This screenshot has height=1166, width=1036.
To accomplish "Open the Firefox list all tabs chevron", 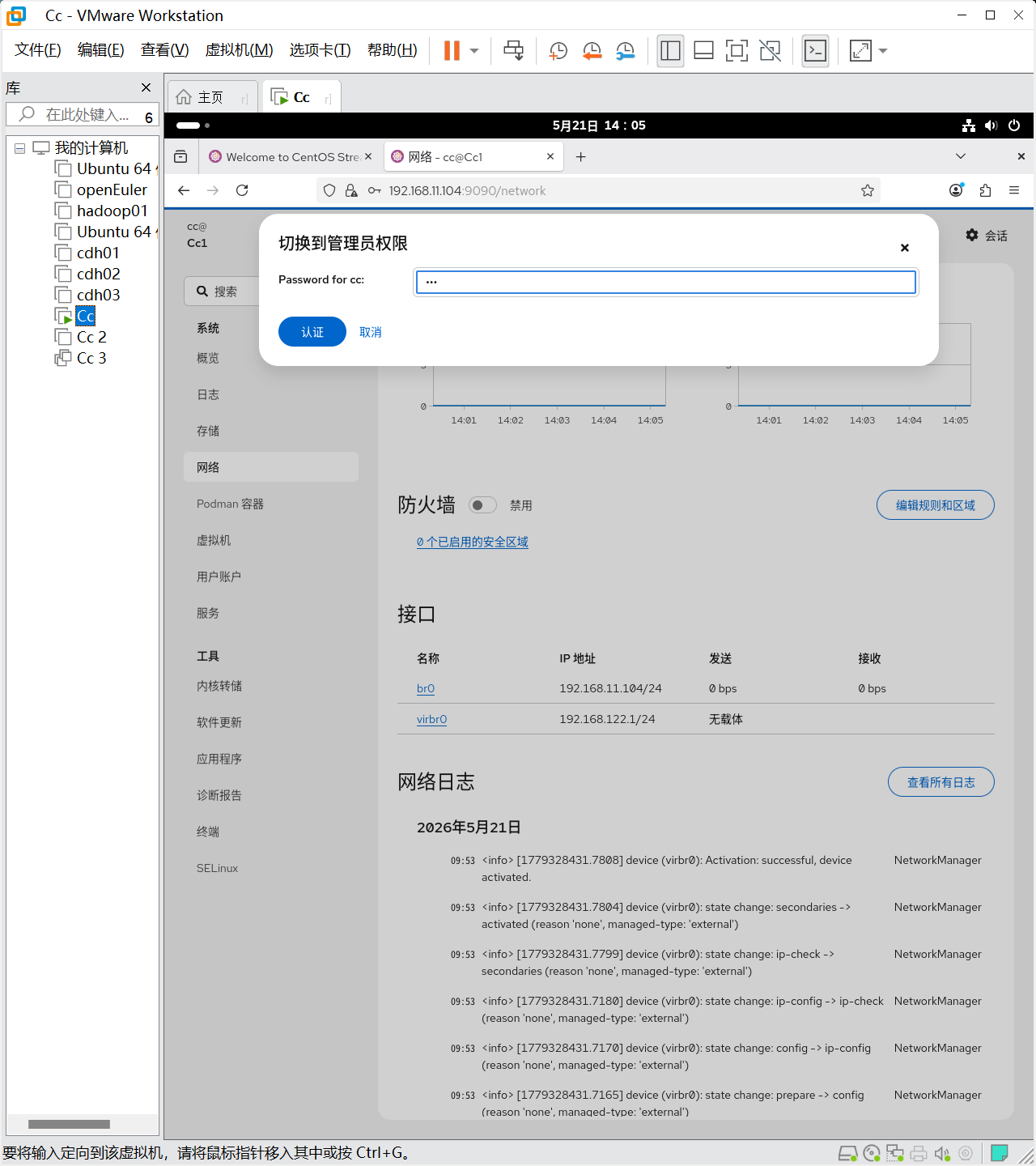I will (961, 156).
